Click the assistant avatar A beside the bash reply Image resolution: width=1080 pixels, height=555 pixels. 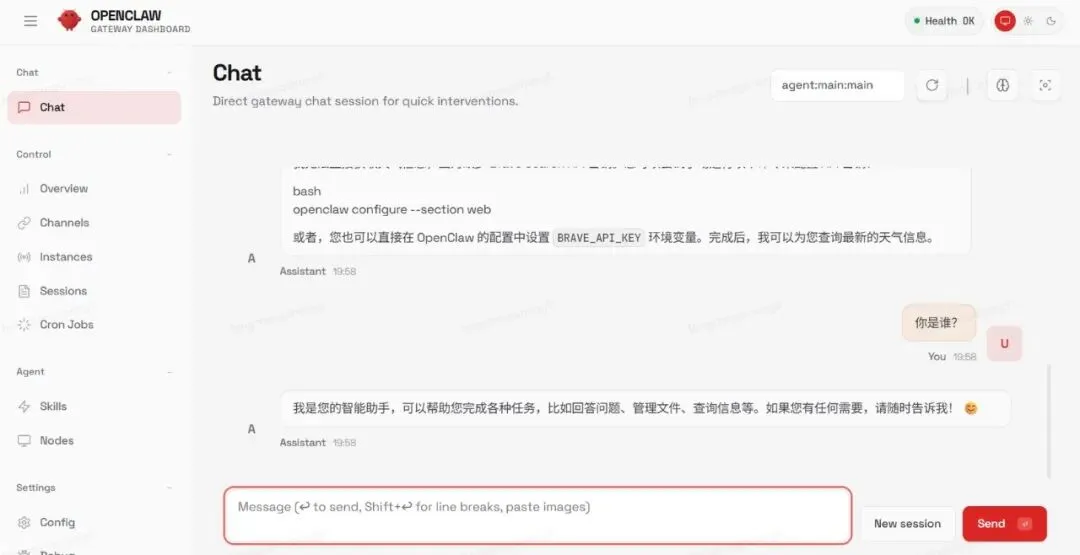251,258
